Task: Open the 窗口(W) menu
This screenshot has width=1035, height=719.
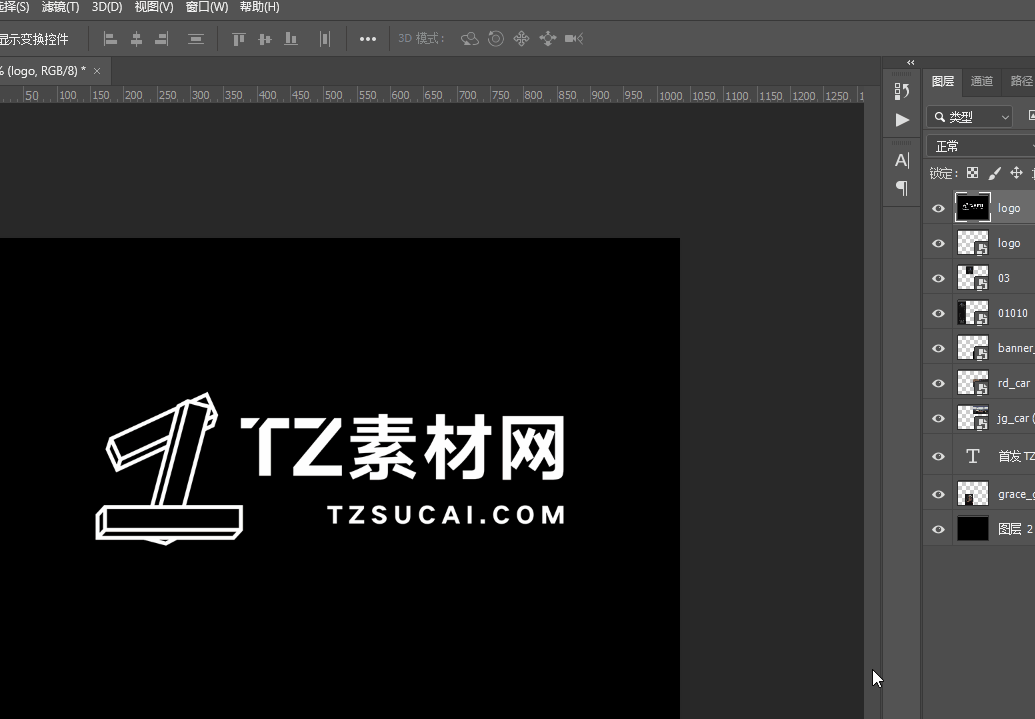Action: pyautogui.click(x=207, y=7)
